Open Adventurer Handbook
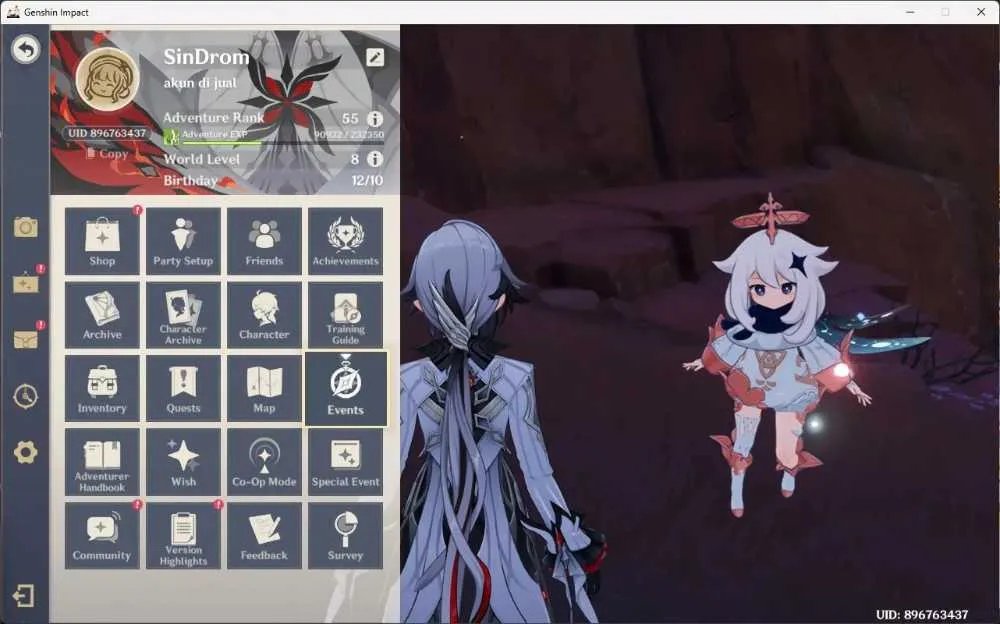This screenshot has height=624, width=1000. pos(102,463)
